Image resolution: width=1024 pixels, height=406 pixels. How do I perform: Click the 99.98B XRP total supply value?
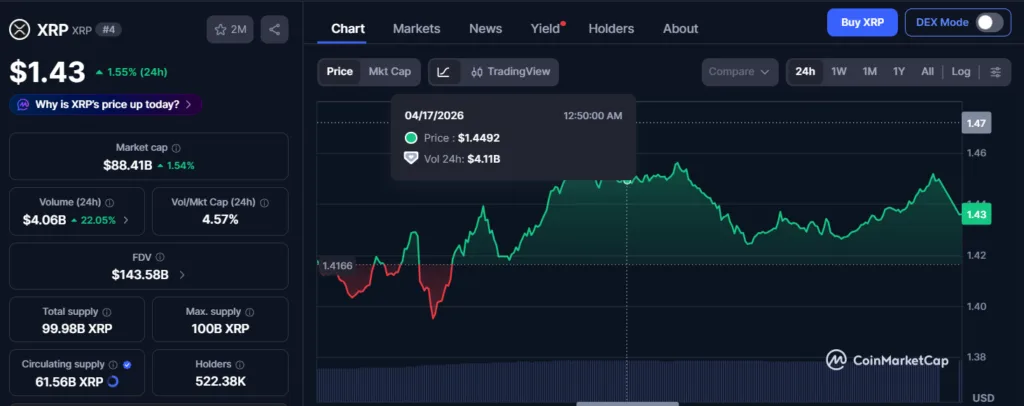tap(77, 328)
